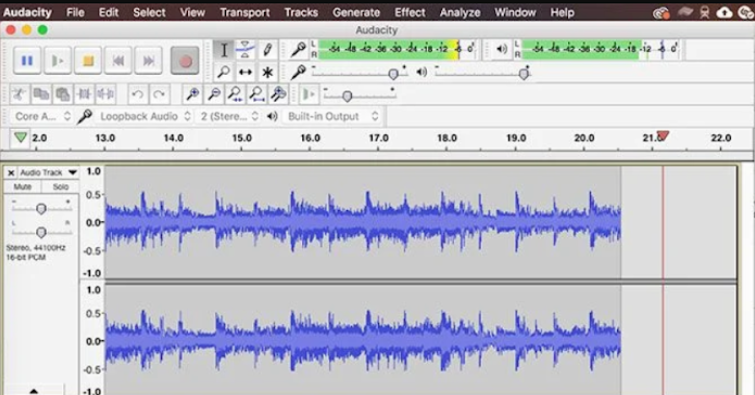Click the recording meter microphone icon
Viewport: 755px width, 395px height.
click(x=299, y=49)
